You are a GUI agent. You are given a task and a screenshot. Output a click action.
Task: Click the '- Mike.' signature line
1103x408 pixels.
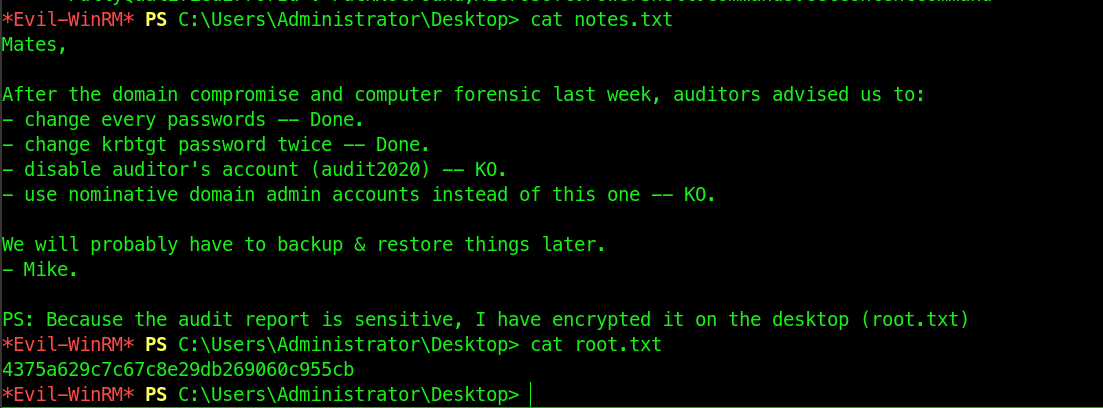[x=40, y=269]
